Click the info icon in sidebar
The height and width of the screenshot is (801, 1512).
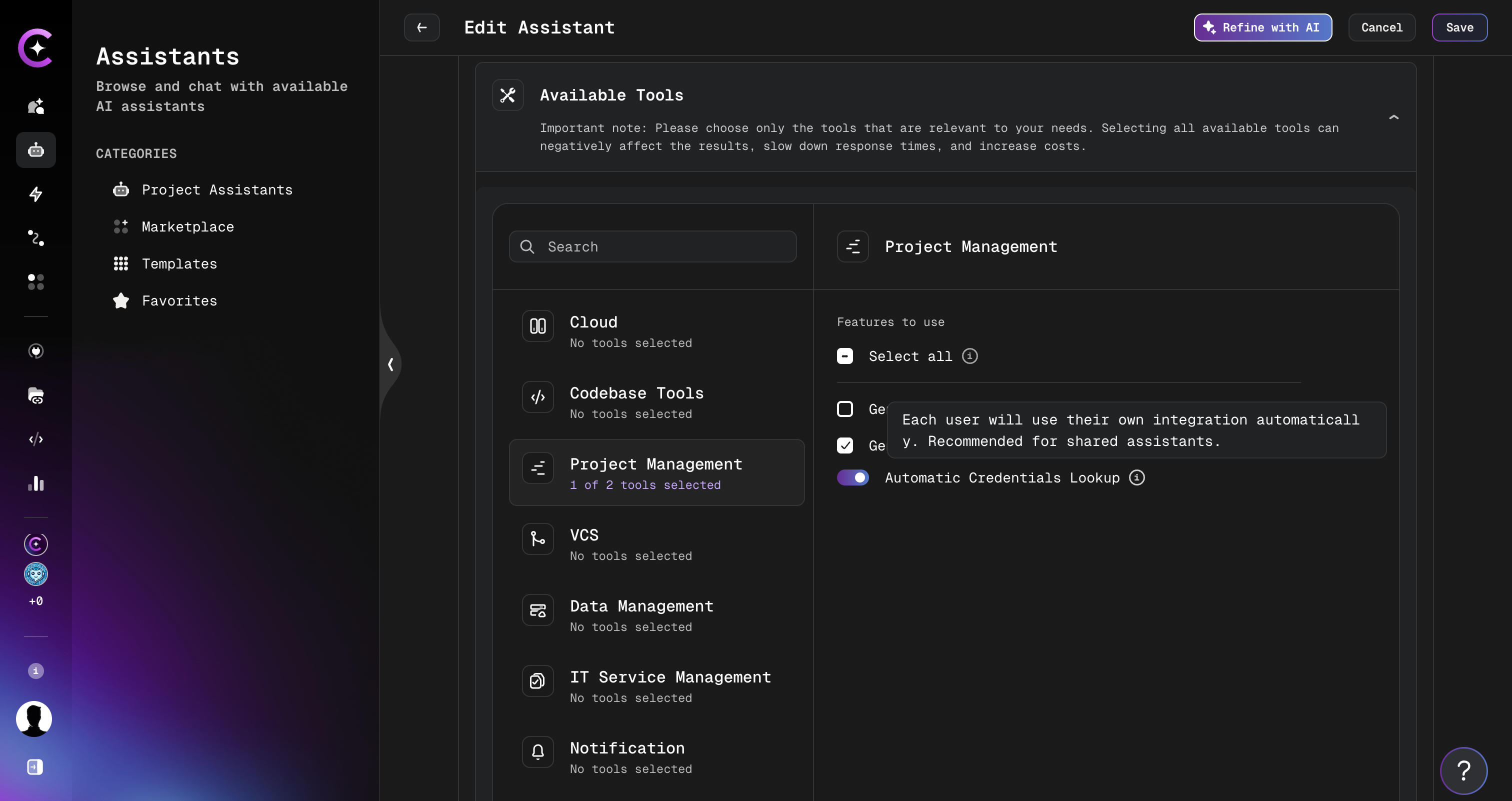coord(36,670)
